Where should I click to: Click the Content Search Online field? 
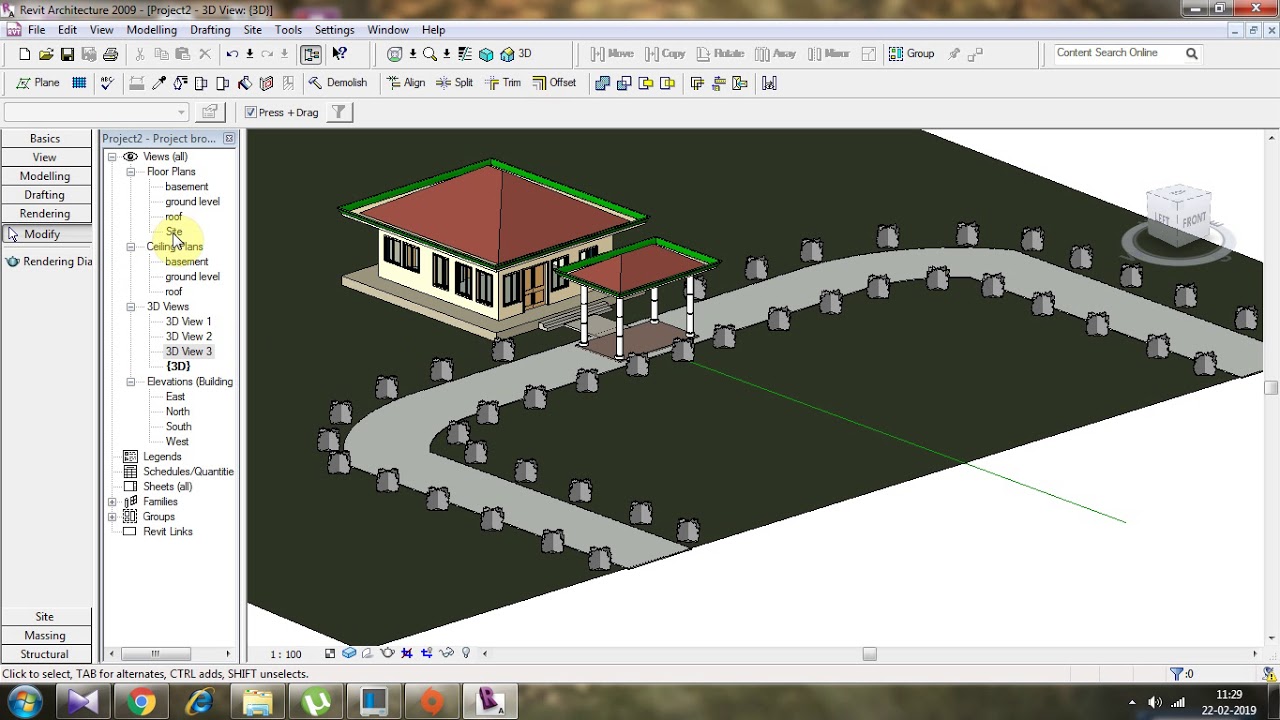click(x=1118, y=53)
